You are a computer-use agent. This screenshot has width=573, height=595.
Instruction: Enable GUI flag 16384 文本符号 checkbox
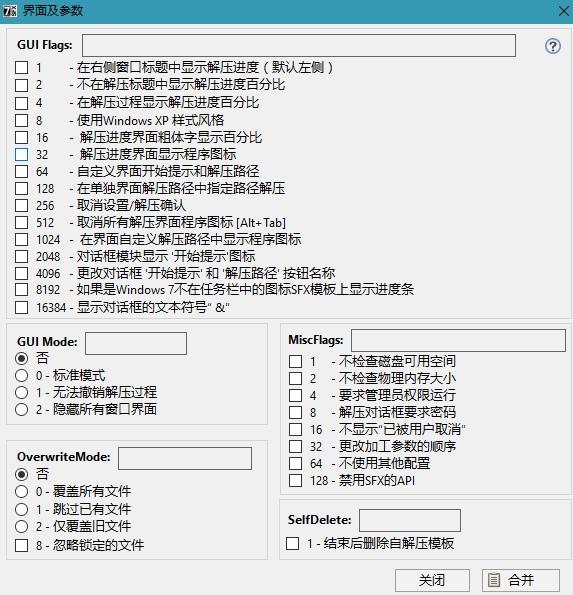point(22,307)
